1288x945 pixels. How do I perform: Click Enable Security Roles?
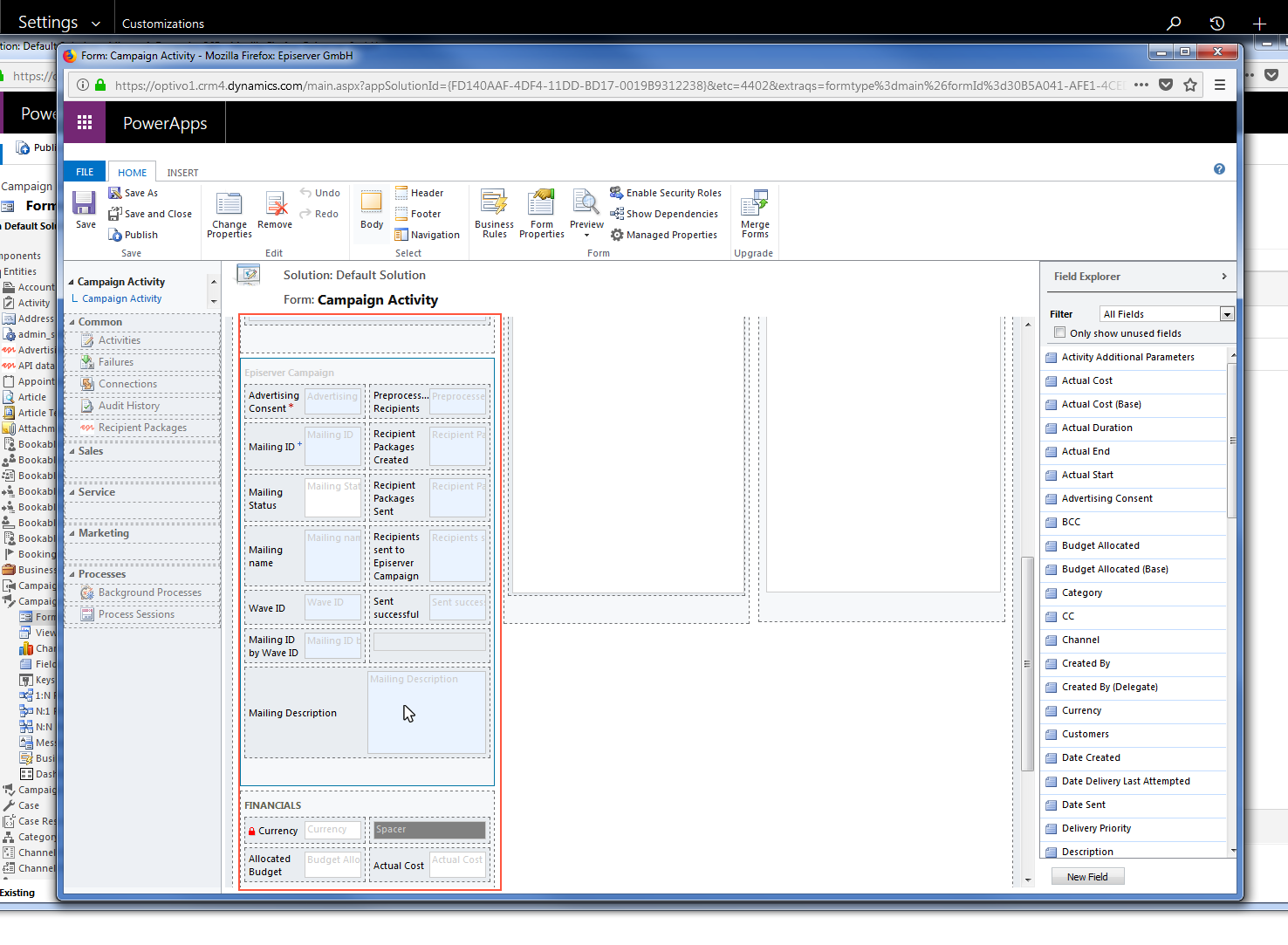(666, 193)
